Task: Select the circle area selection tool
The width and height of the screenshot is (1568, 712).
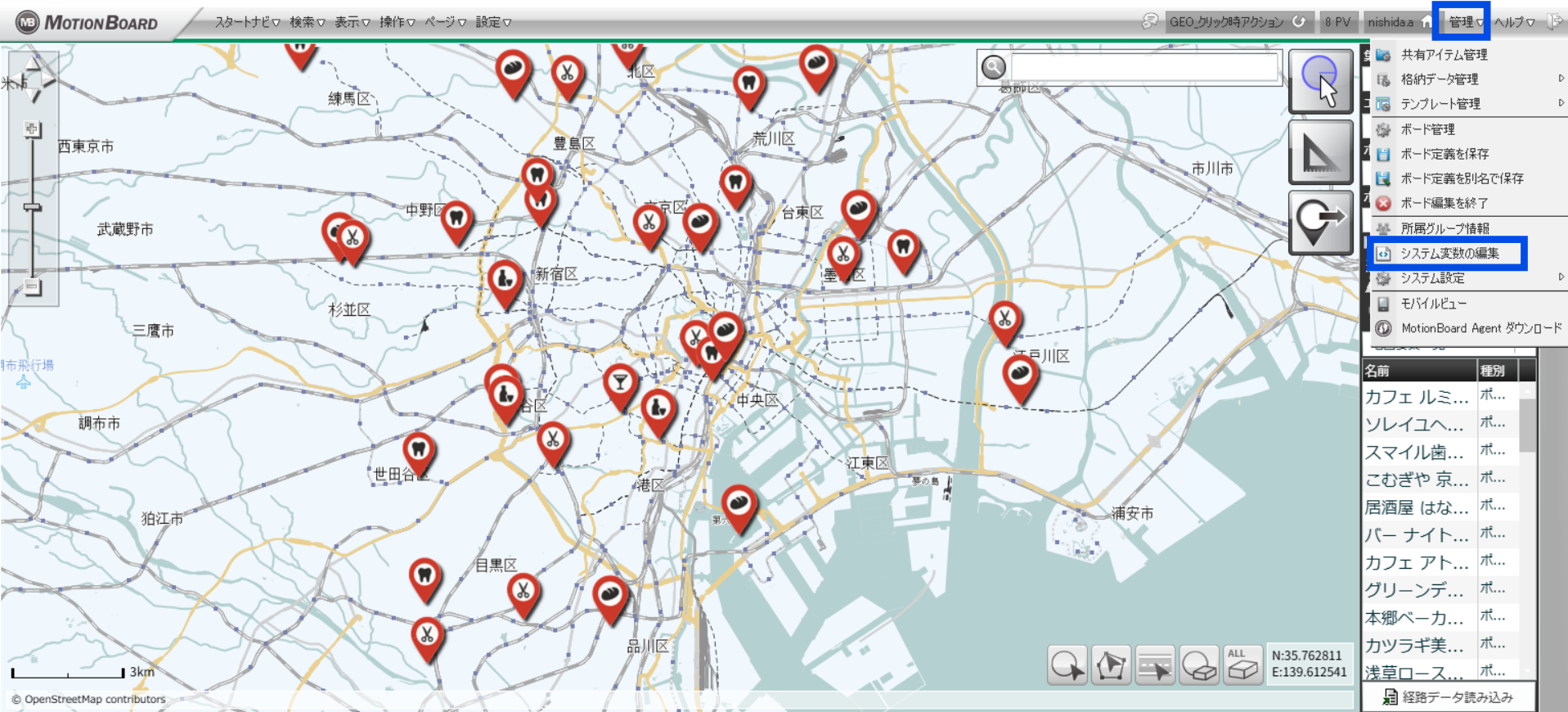Action: pos(1067,665)
